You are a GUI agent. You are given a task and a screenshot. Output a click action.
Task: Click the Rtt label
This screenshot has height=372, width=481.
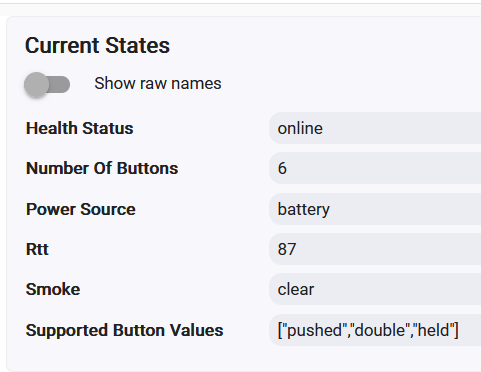pyautogui.click(x=37, y=249)
